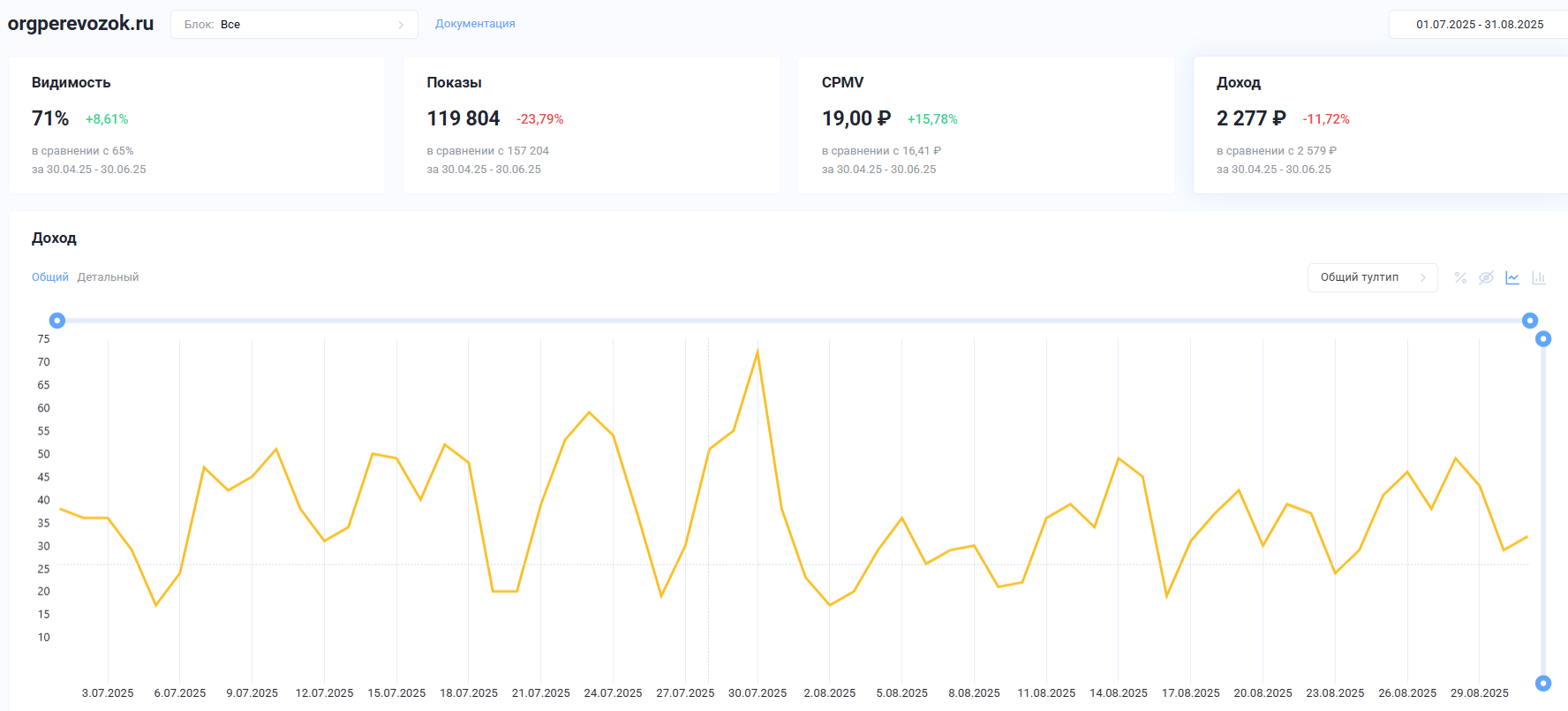
Task: Select the Общий chart tab
Action: coord(49,277)
